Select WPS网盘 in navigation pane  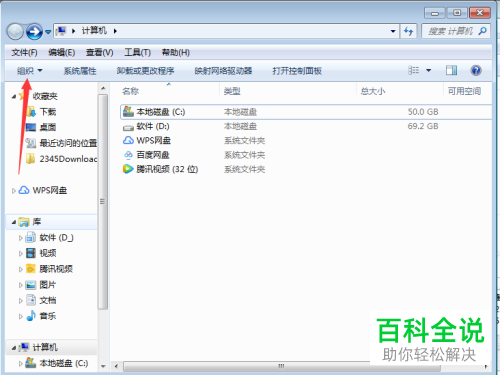[x=49, y=190]
